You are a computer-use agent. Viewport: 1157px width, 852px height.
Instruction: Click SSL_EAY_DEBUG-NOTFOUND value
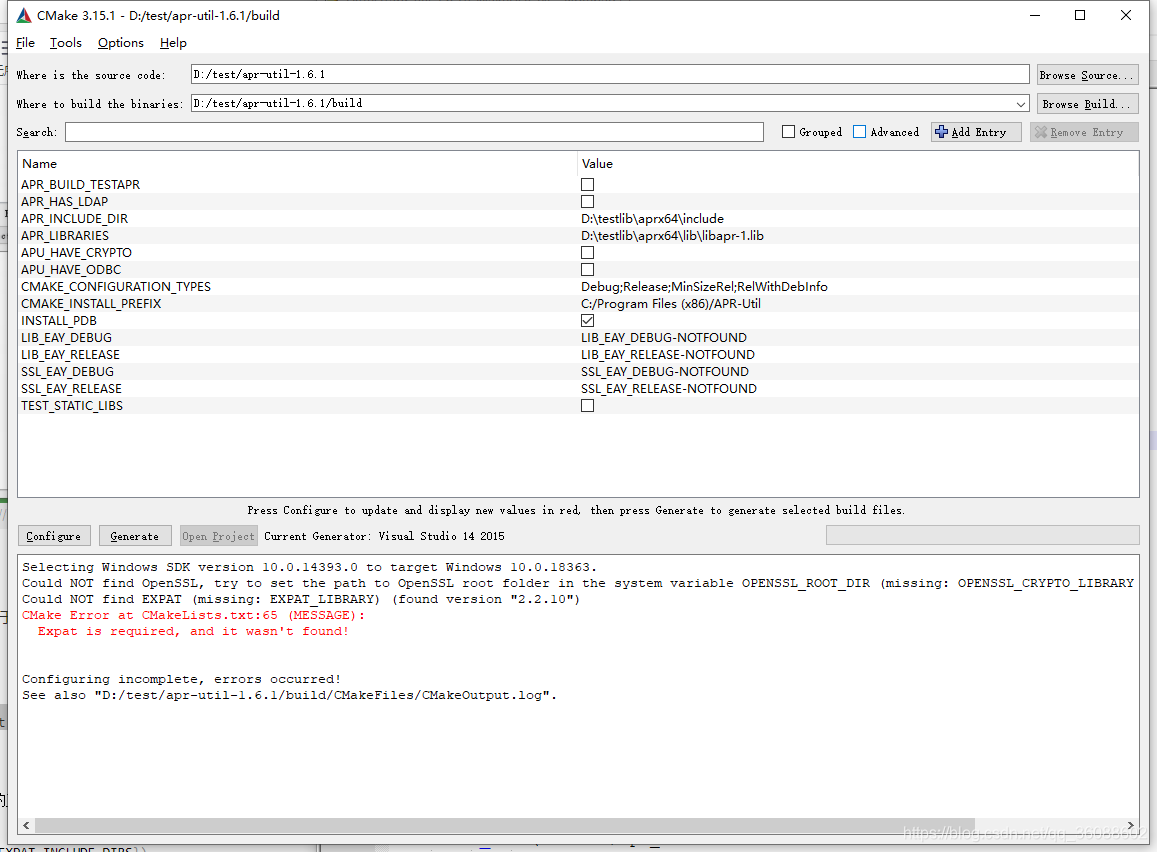click(665, 371)
